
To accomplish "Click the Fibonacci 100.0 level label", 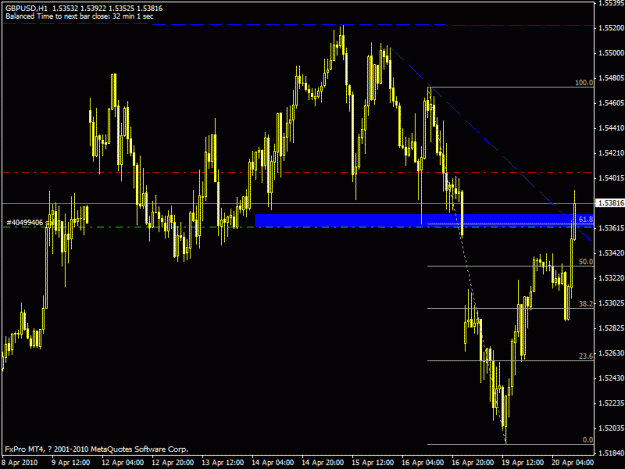I will [x=584, y=83].
